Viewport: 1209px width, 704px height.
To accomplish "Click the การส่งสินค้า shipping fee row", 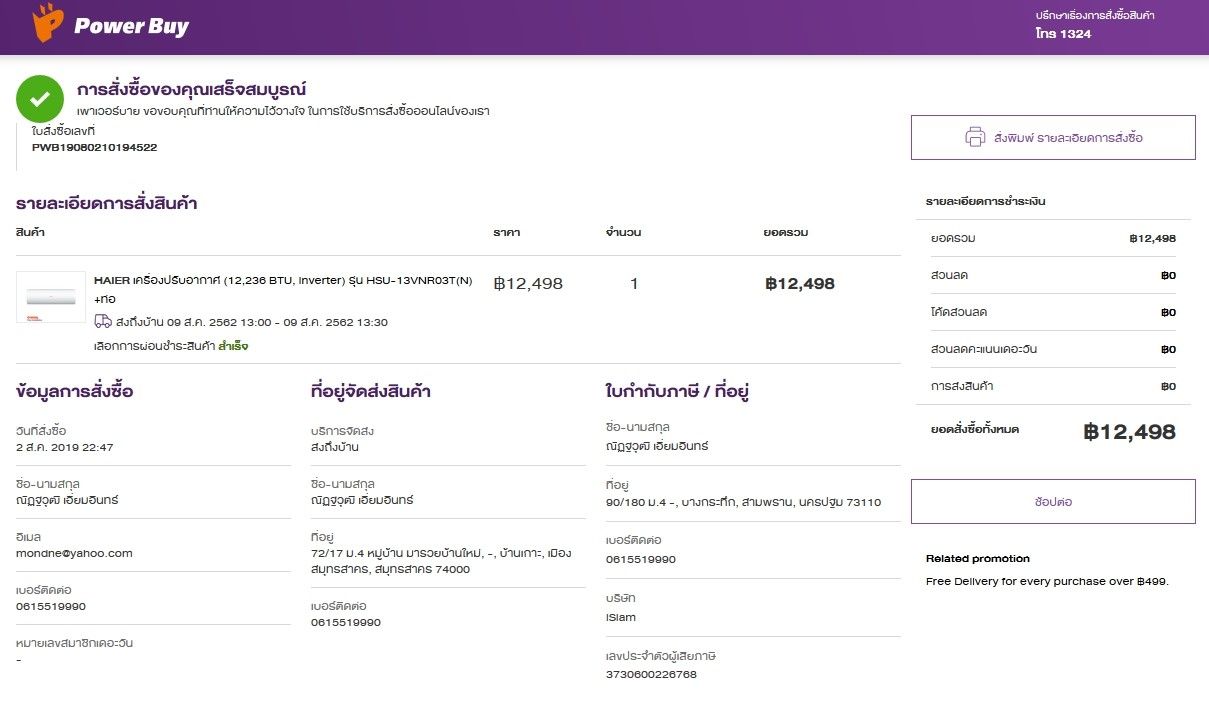I will 1053,386.
